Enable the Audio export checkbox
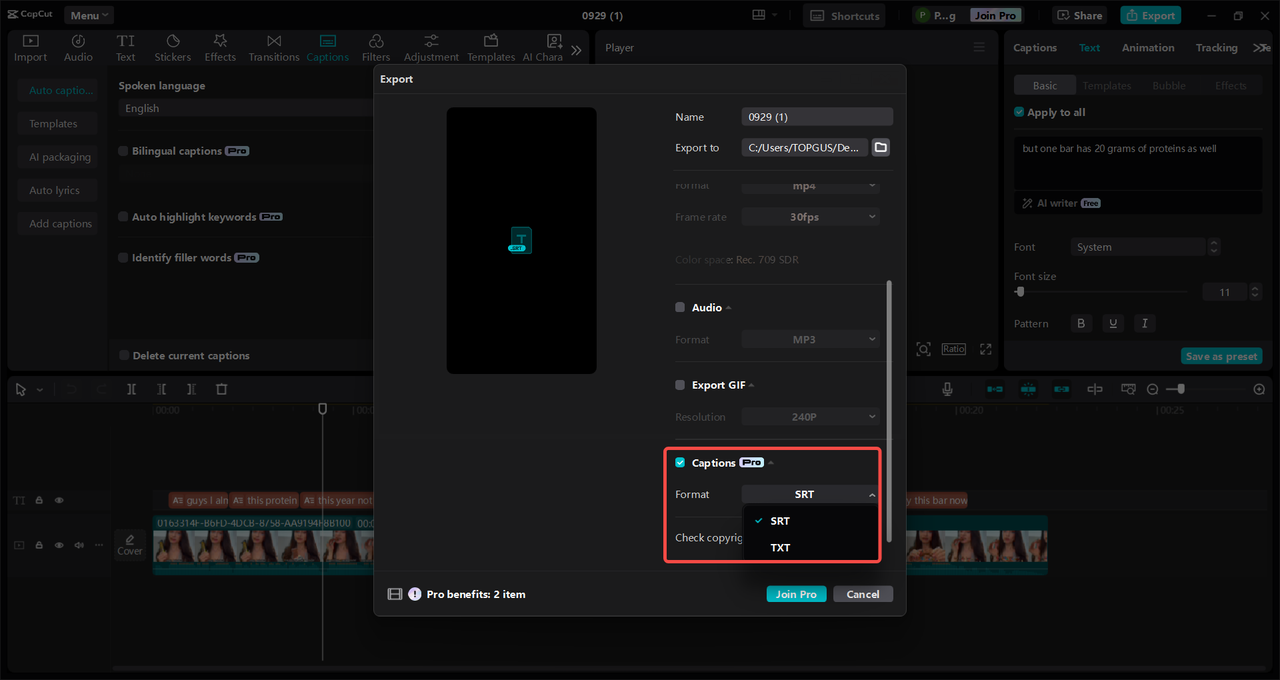The width and height of the screenshot is (1280, 680). (680, 308)
